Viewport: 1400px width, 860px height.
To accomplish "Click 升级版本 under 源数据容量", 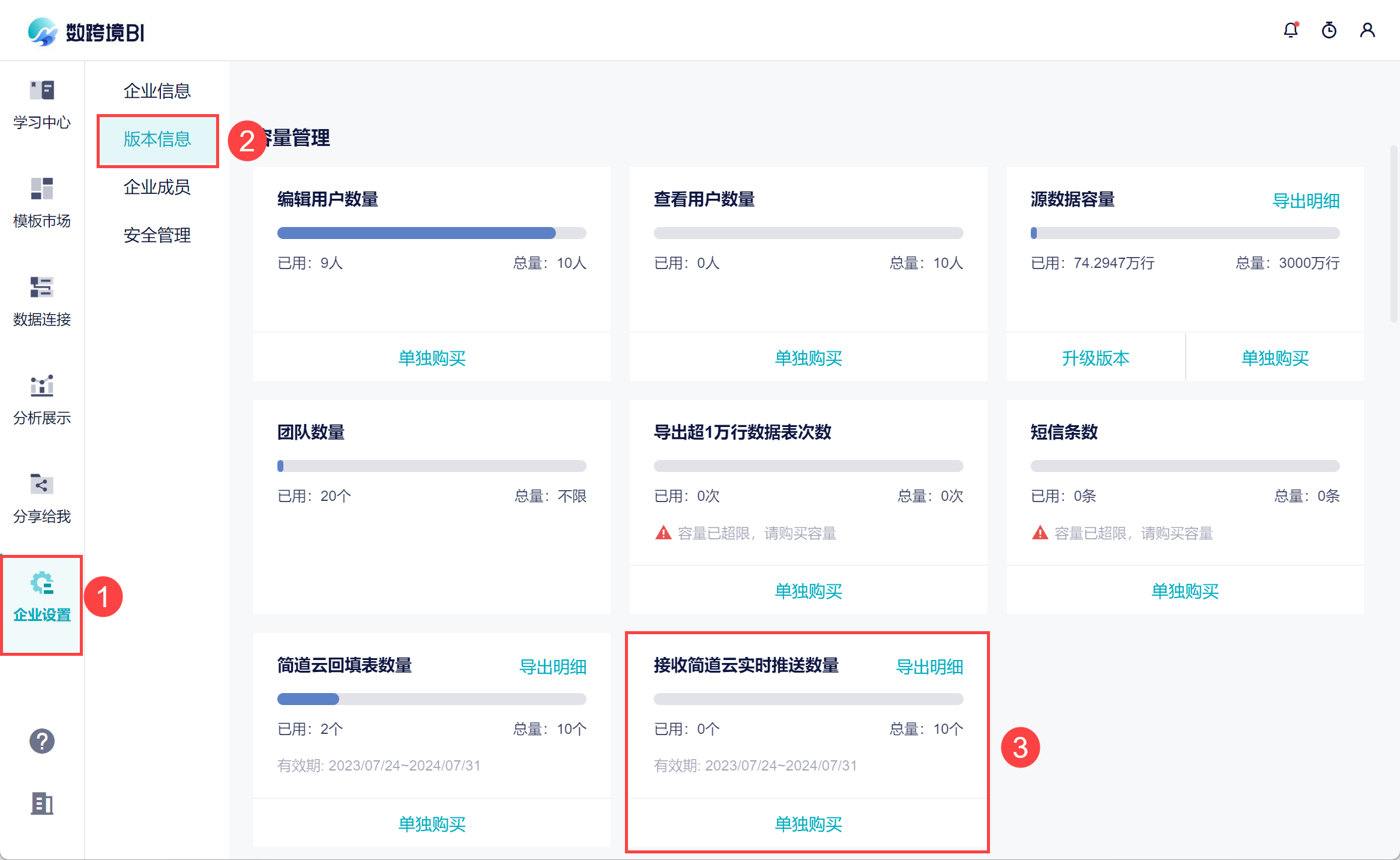I will click(x=1096, y=358).
